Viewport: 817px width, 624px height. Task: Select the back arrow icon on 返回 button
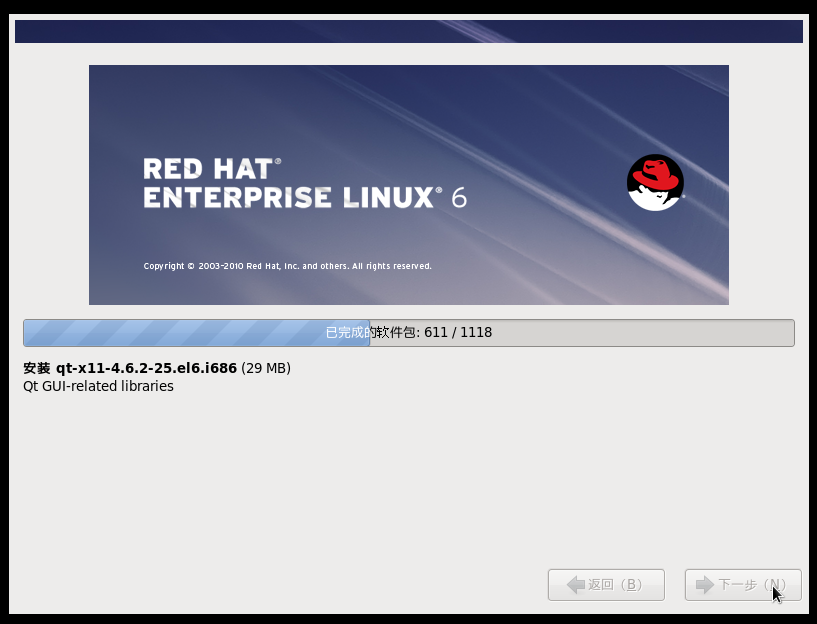point(575,585)
